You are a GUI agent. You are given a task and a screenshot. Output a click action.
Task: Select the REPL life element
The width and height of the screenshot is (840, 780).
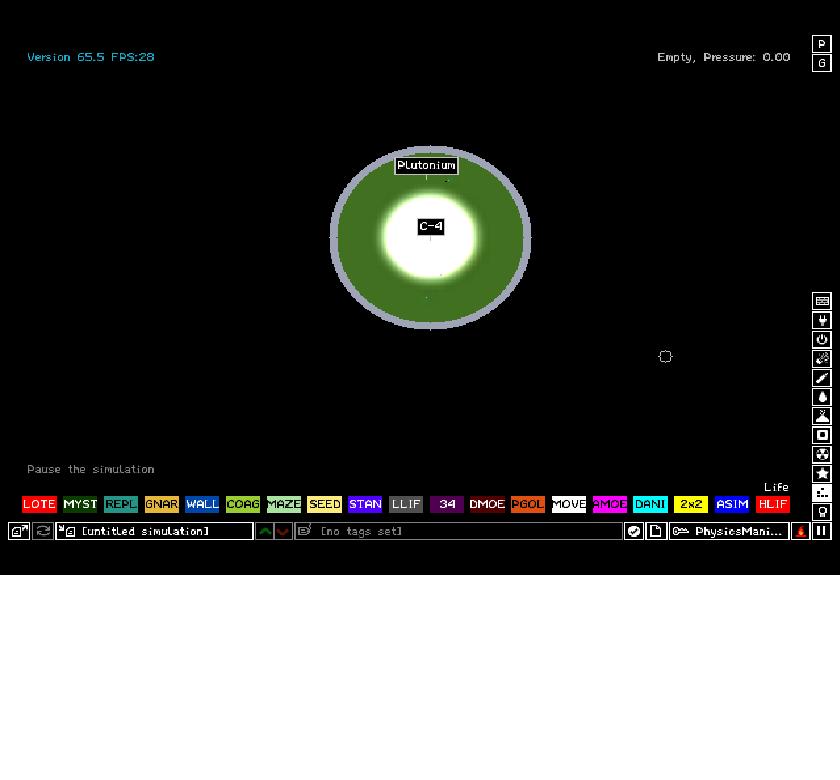tap(121, 504)
